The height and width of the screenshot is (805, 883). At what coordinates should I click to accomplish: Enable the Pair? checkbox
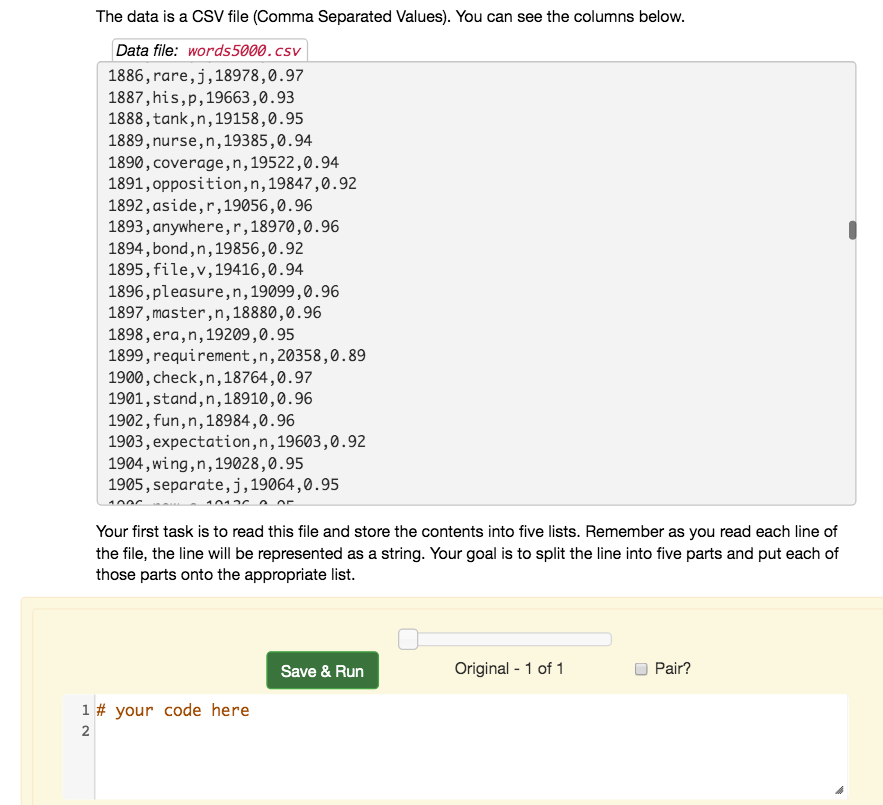click(641, 668)
